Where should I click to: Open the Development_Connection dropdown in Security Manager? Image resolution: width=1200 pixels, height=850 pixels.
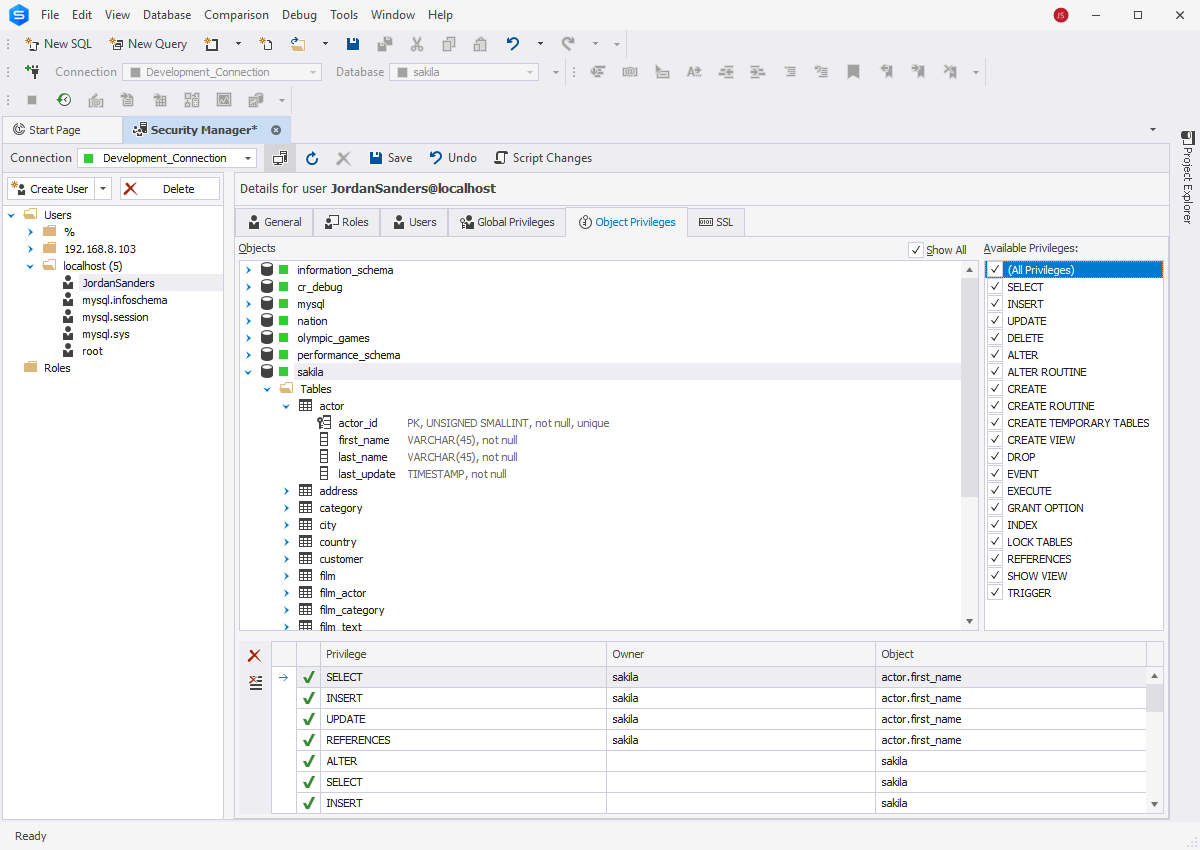tap(248, 158)
